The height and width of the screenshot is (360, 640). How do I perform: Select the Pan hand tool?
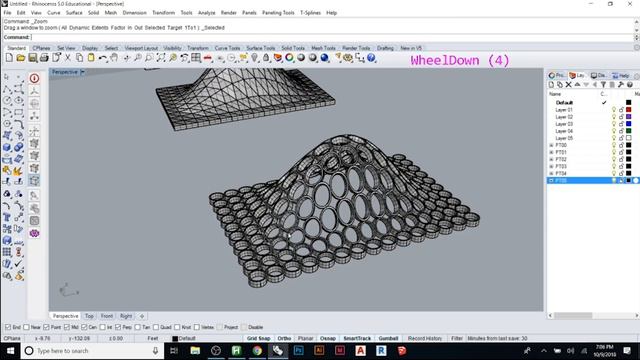coord(114,58)
